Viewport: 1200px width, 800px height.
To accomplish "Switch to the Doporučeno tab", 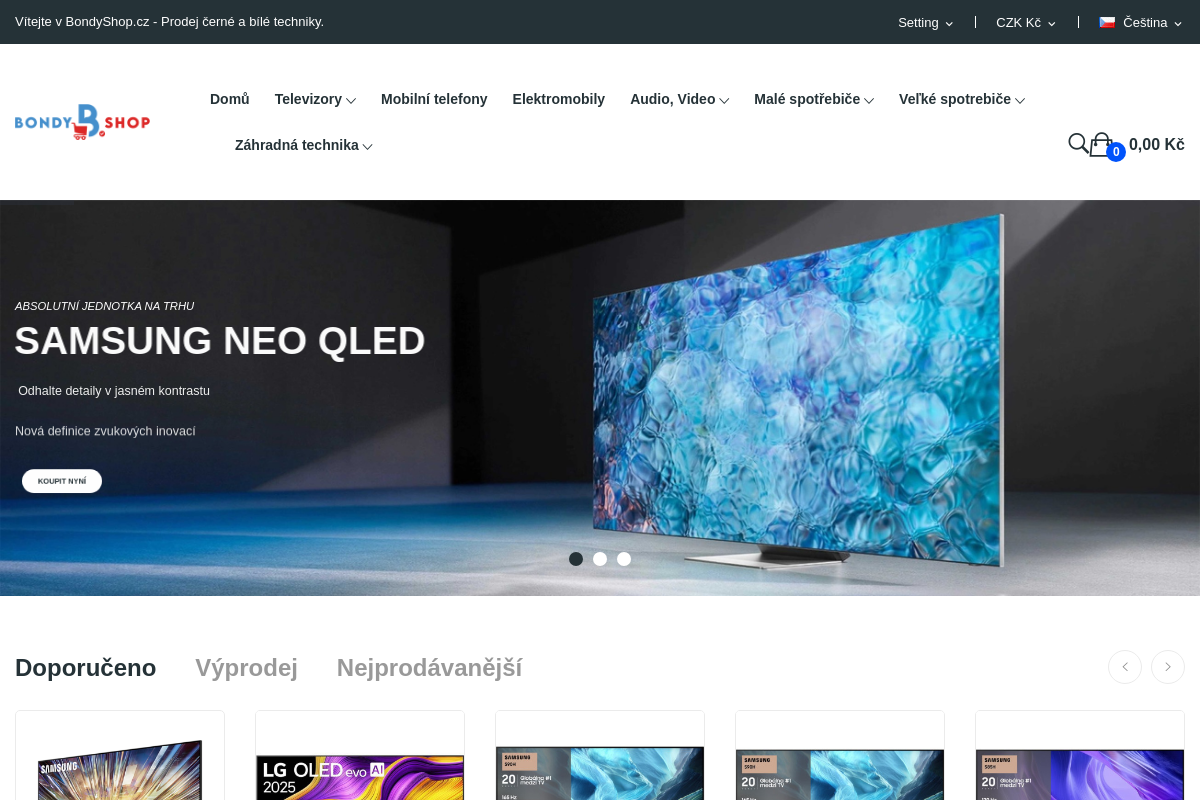I will coord(86,667).
